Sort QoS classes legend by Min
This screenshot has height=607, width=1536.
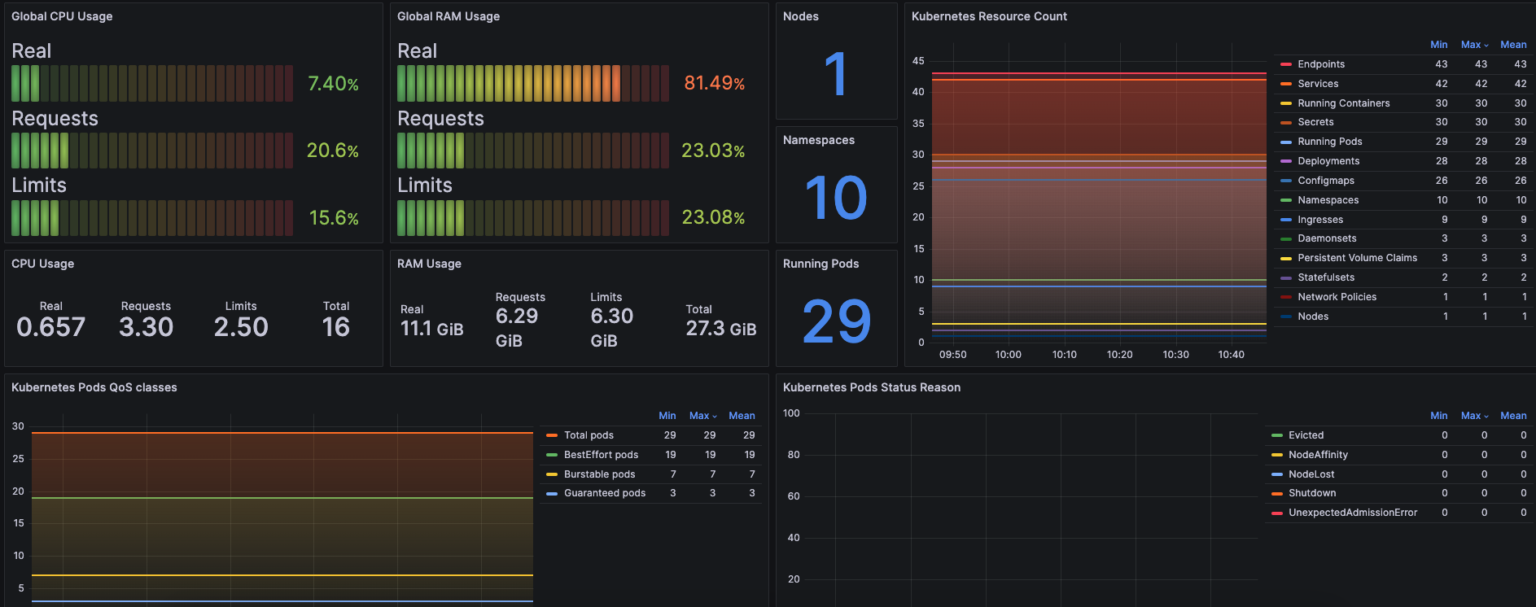click(x=667, y=416)
